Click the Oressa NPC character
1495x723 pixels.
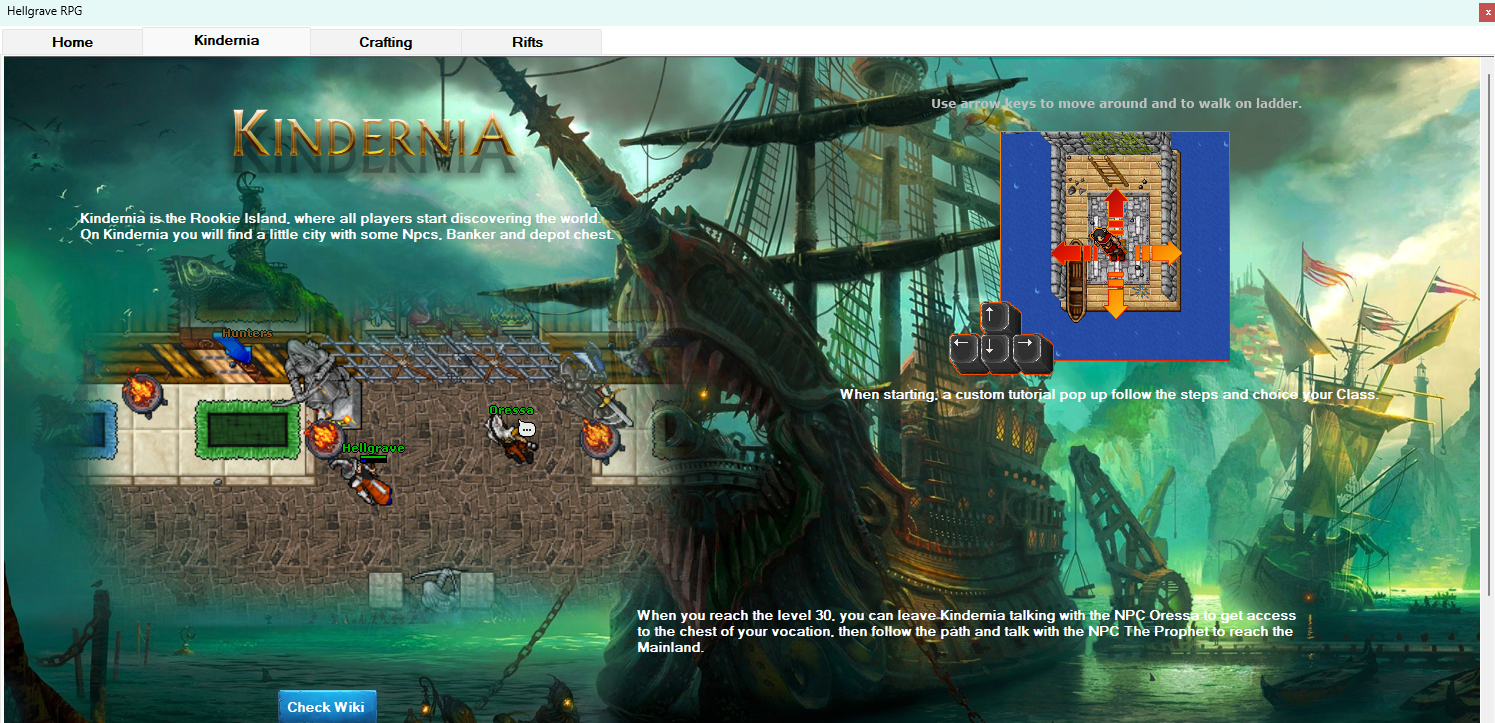pyautogui.click(x=513, y=438)
